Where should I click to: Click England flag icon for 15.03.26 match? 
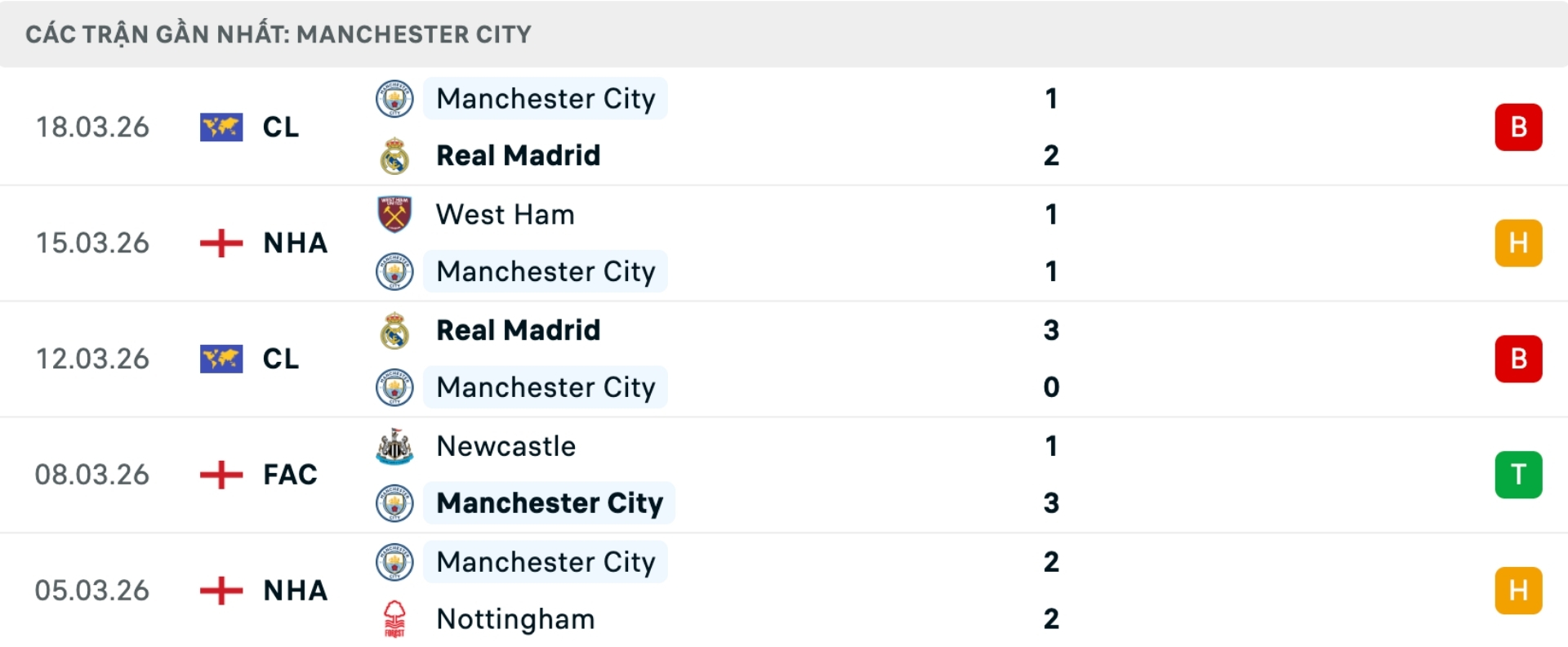click(x=220, y=243)
